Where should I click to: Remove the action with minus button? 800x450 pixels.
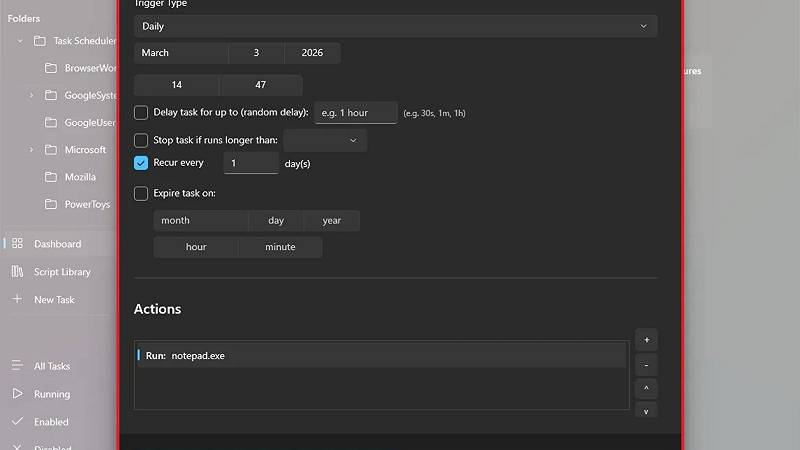tap(646, 365)
